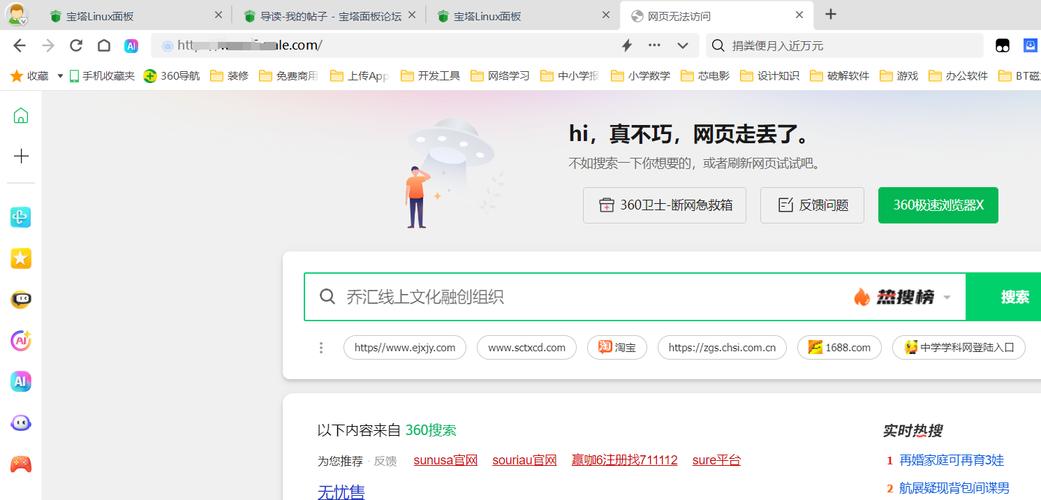
Task: Click the 中学学科网登陆入口 chip
Action: click(959, 347)
